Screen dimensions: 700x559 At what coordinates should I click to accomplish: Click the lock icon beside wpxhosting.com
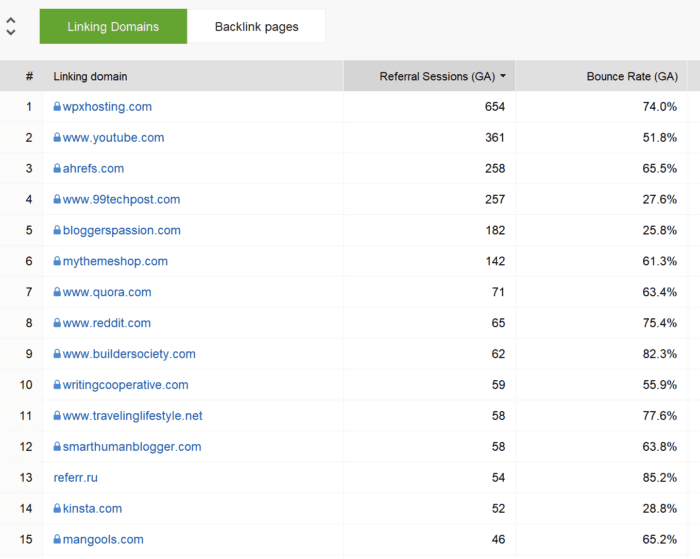click(57, 106)
